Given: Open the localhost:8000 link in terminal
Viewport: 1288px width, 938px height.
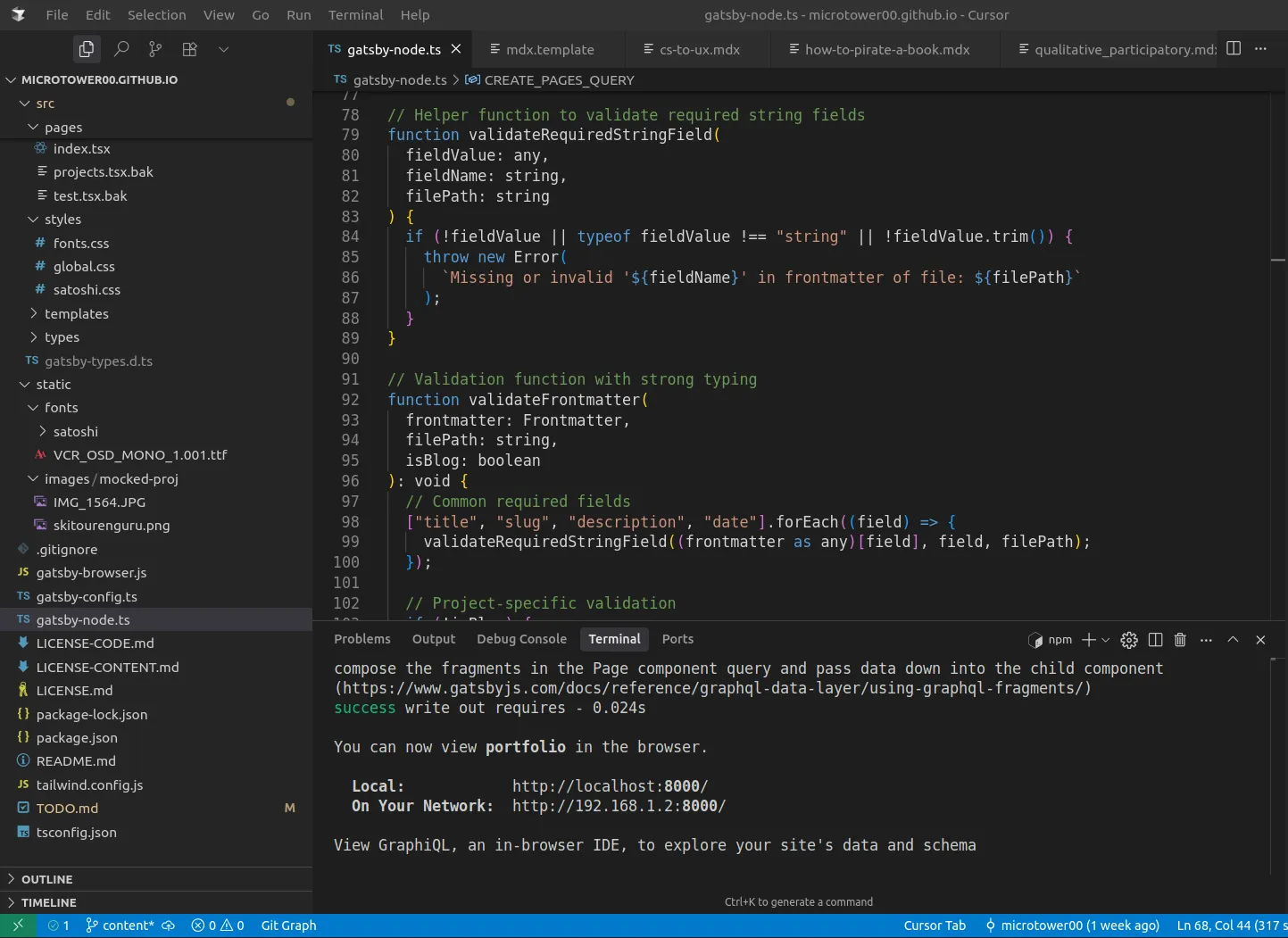Looking at the screenshot, I should pos(610,786).
